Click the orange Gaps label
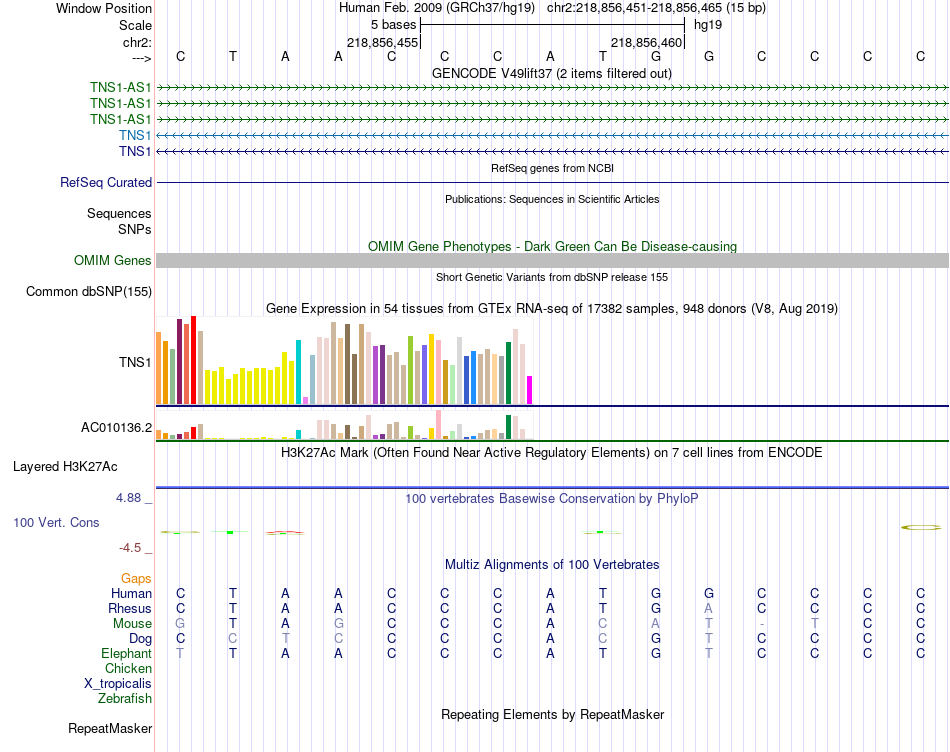Screen dimensions: 950x752 click(136, 579)
